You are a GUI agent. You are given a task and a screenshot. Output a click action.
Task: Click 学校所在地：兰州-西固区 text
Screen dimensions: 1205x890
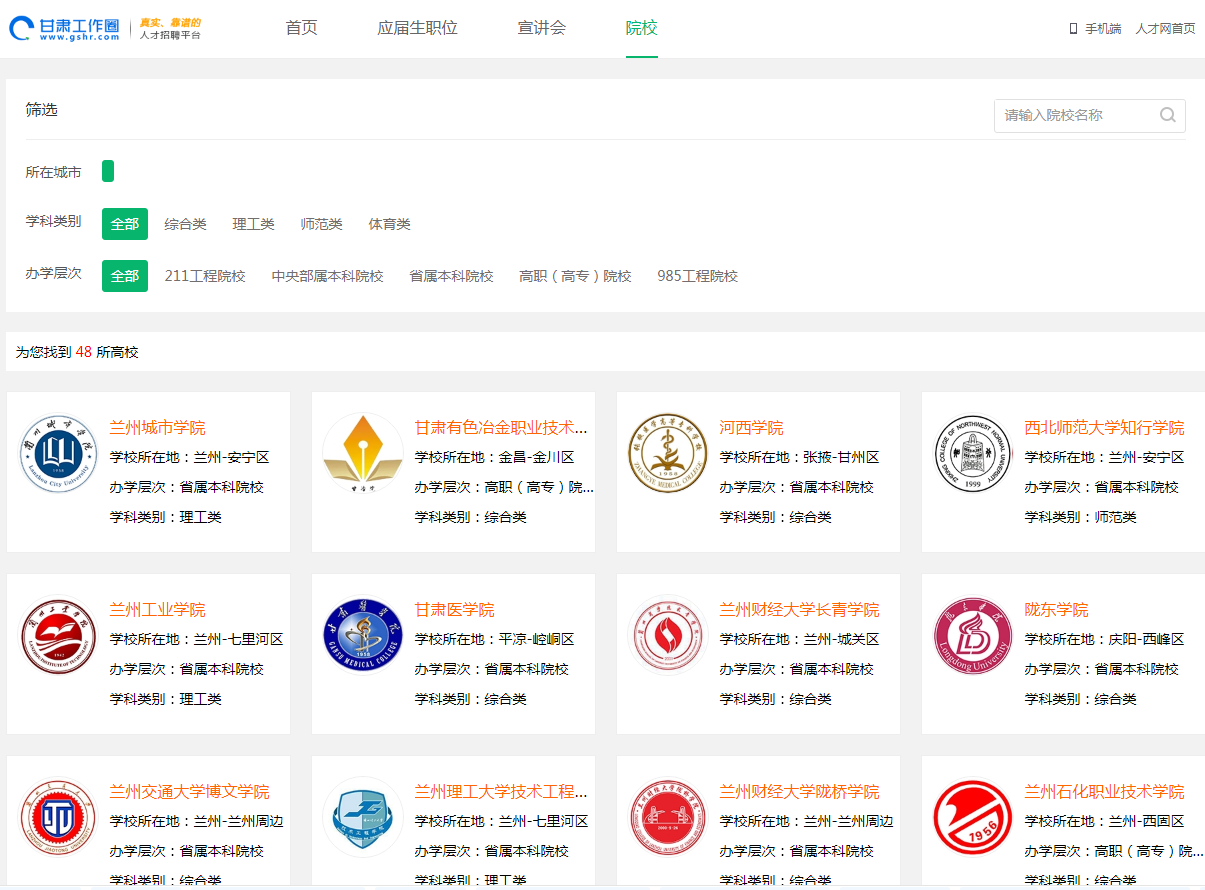1105,822
